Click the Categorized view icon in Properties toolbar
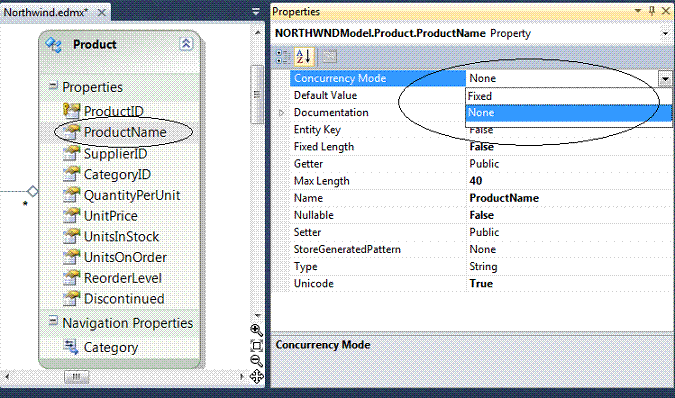 click(x=282, y=57)
